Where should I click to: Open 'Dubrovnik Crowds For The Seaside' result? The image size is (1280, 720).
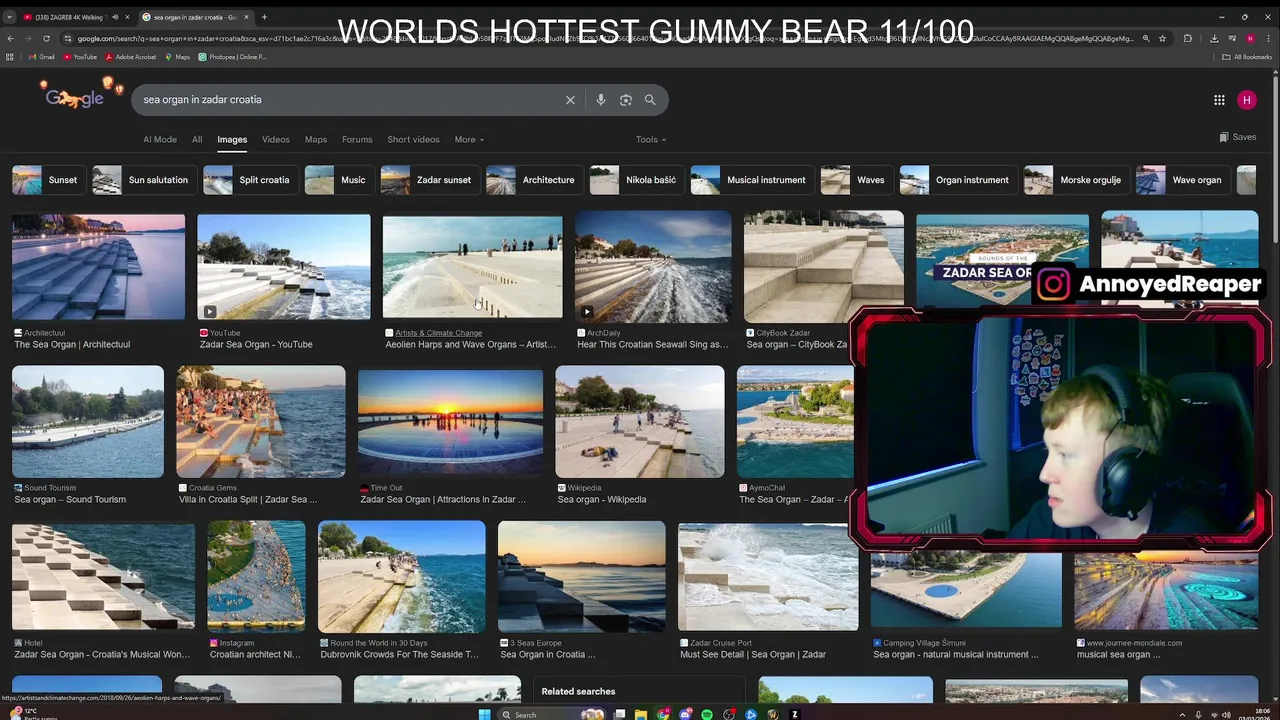[399, 655]
